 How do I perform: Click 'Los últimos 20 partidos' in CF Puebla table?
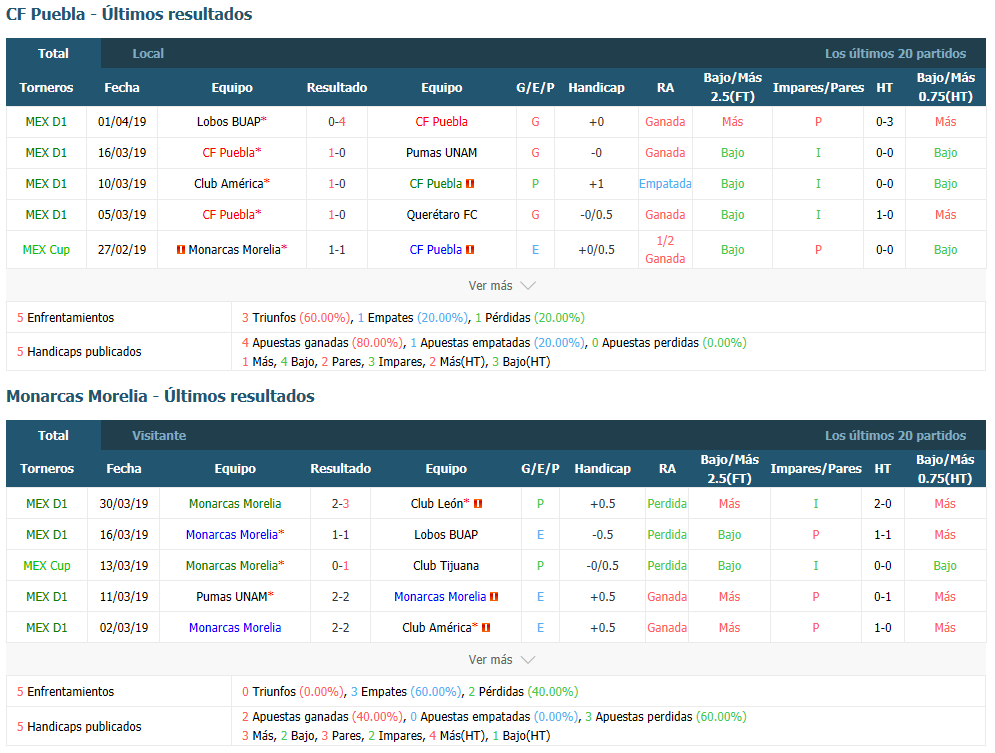tap(895, 54)
